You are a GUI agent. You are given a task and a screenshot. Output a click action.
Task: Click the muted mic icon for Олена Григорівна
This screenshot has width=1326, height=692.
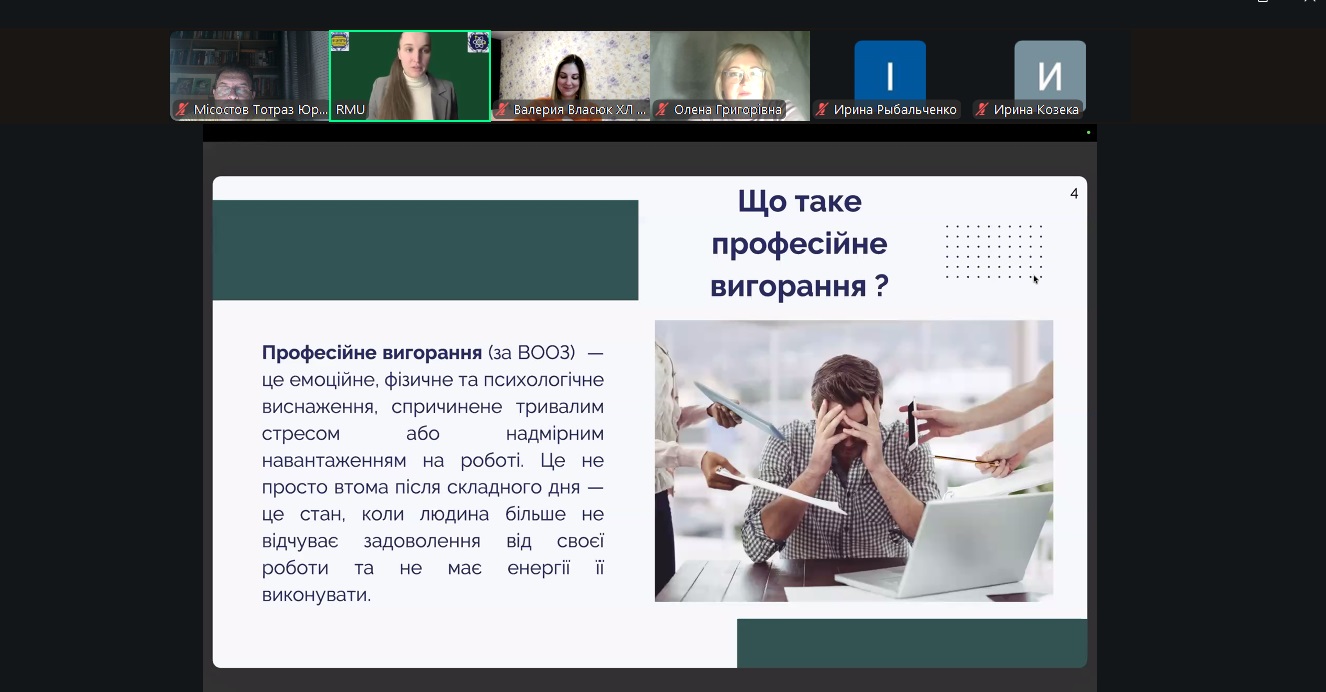663,110
